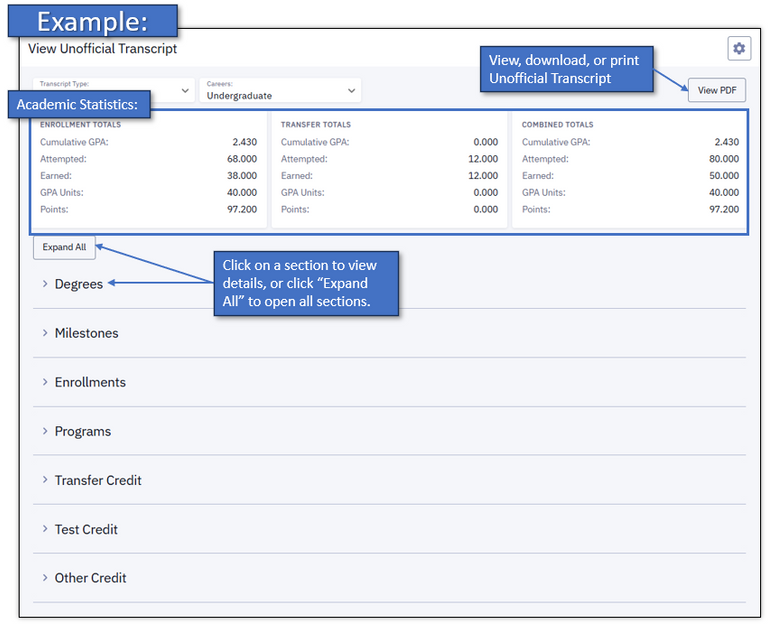The image size is (768, 624).
Task: Click the Milestones section title
Action: 87,333
